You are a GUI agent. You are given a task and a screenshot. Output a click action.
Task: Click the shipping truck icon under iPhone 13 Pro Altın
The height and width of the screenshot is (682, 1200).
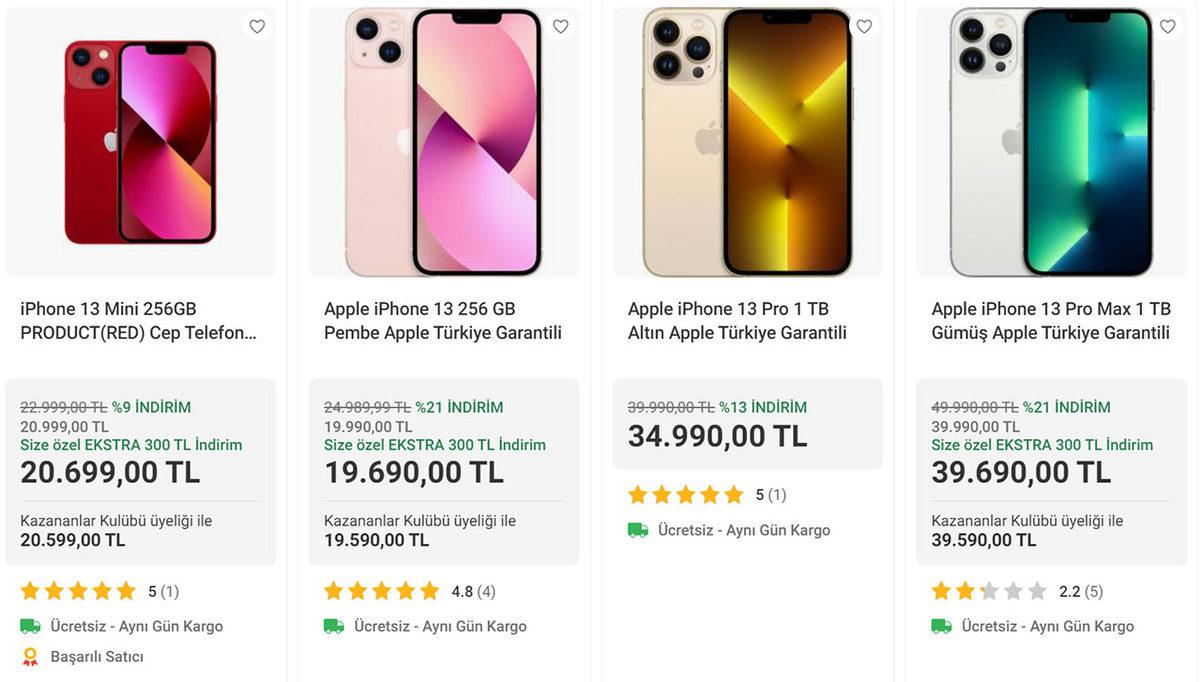[638, 530]
